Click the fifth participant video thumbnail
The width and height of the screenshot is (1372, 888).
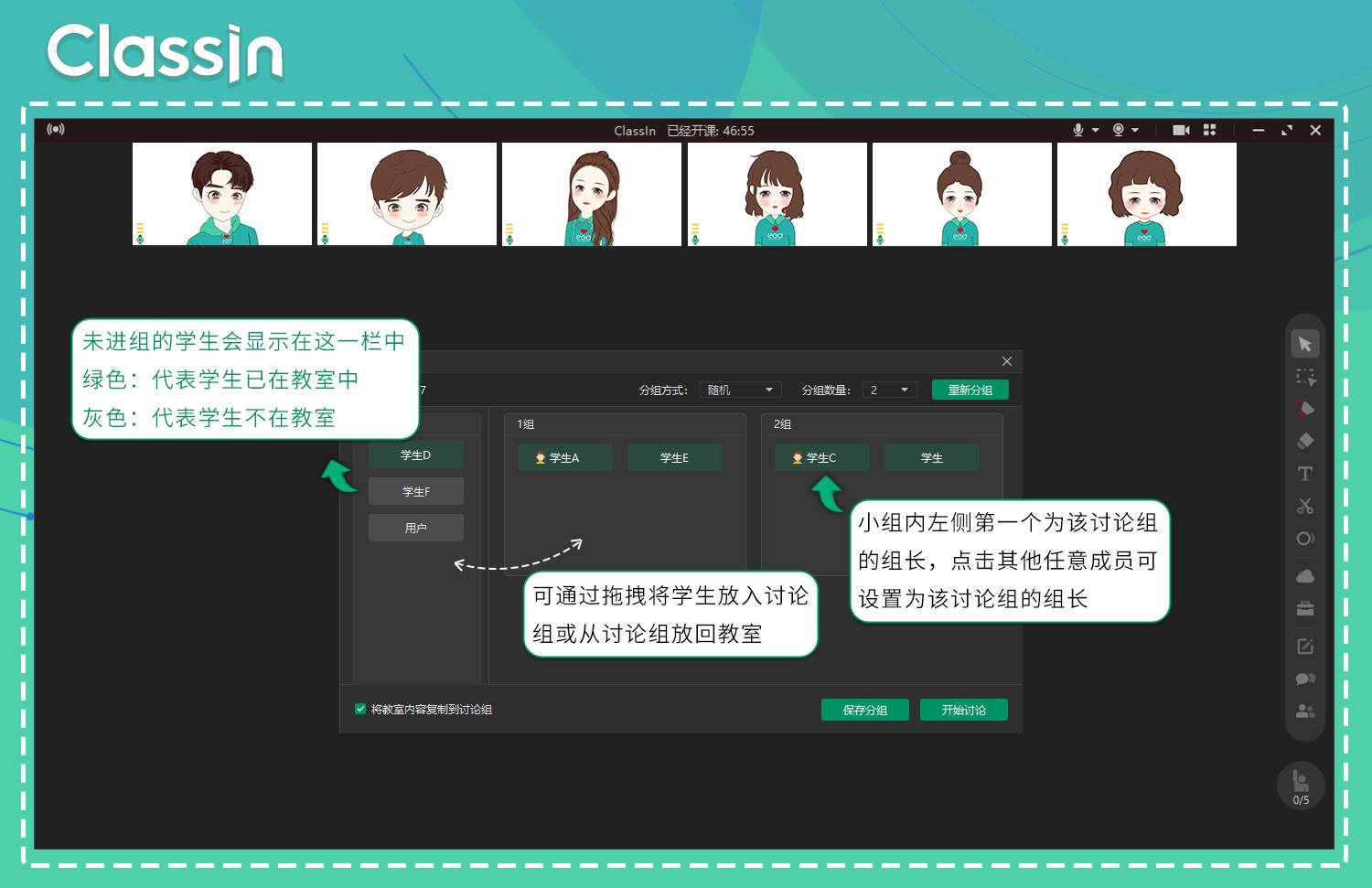(x=961, y=194)
